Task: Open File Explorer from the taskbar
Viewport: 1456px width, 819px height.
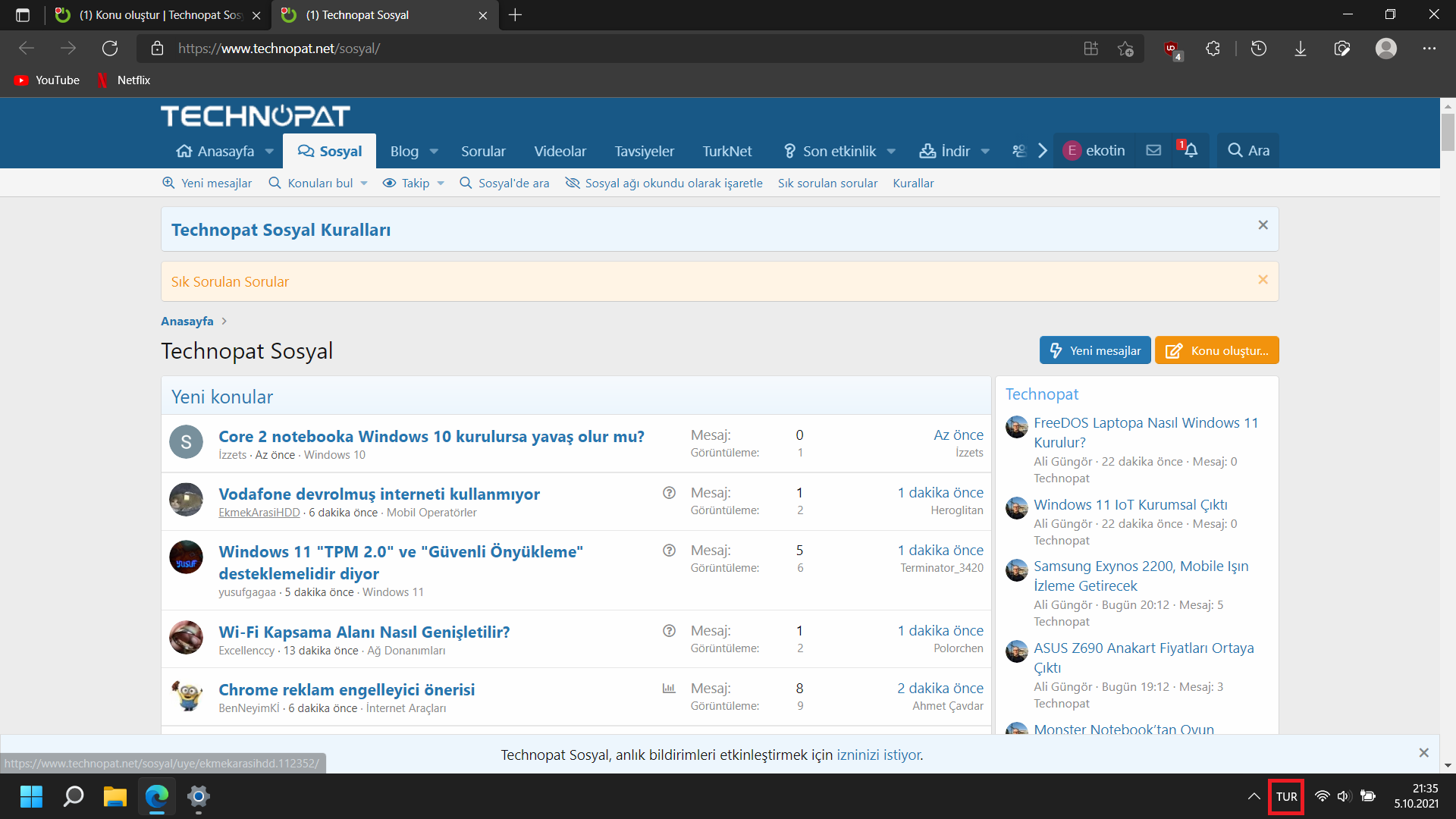Action: tap(115, 796)
